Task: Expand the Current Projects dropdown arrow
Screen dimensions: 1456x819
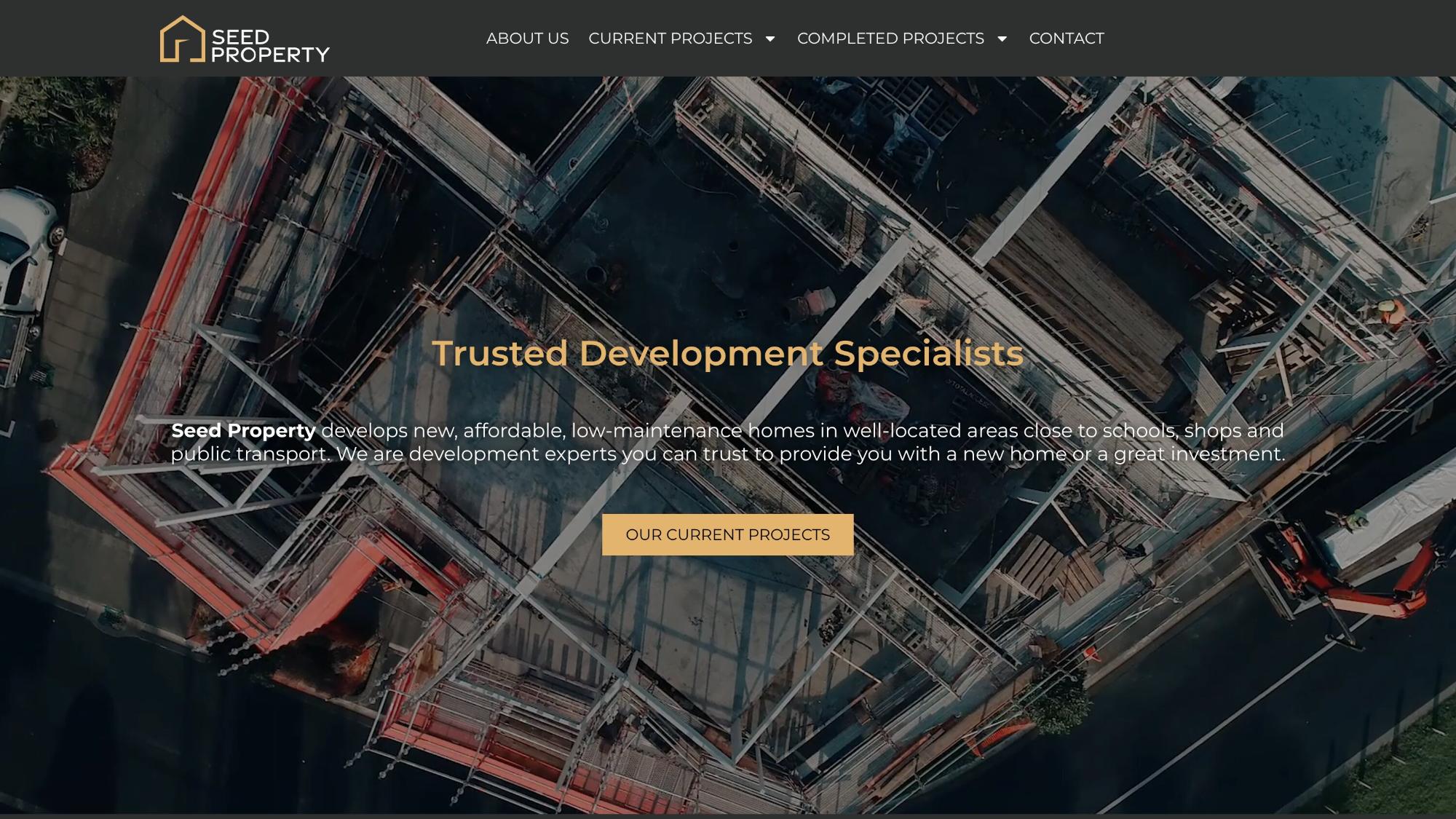Action: point(770,39)
